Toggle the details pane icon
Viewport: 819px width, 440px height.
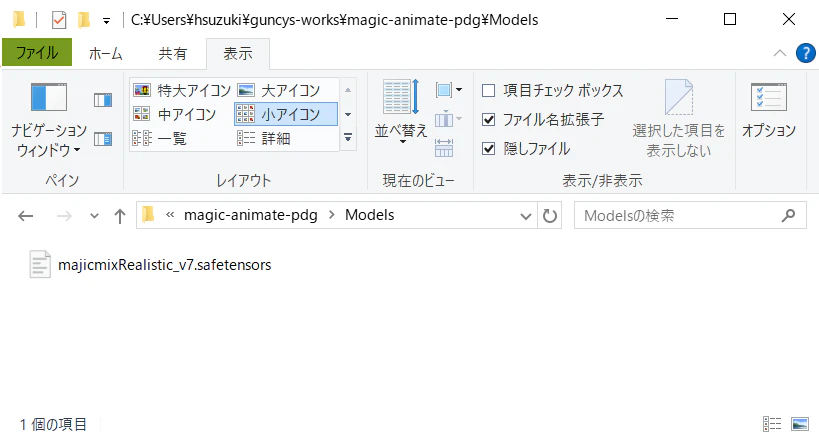(103, 139)
